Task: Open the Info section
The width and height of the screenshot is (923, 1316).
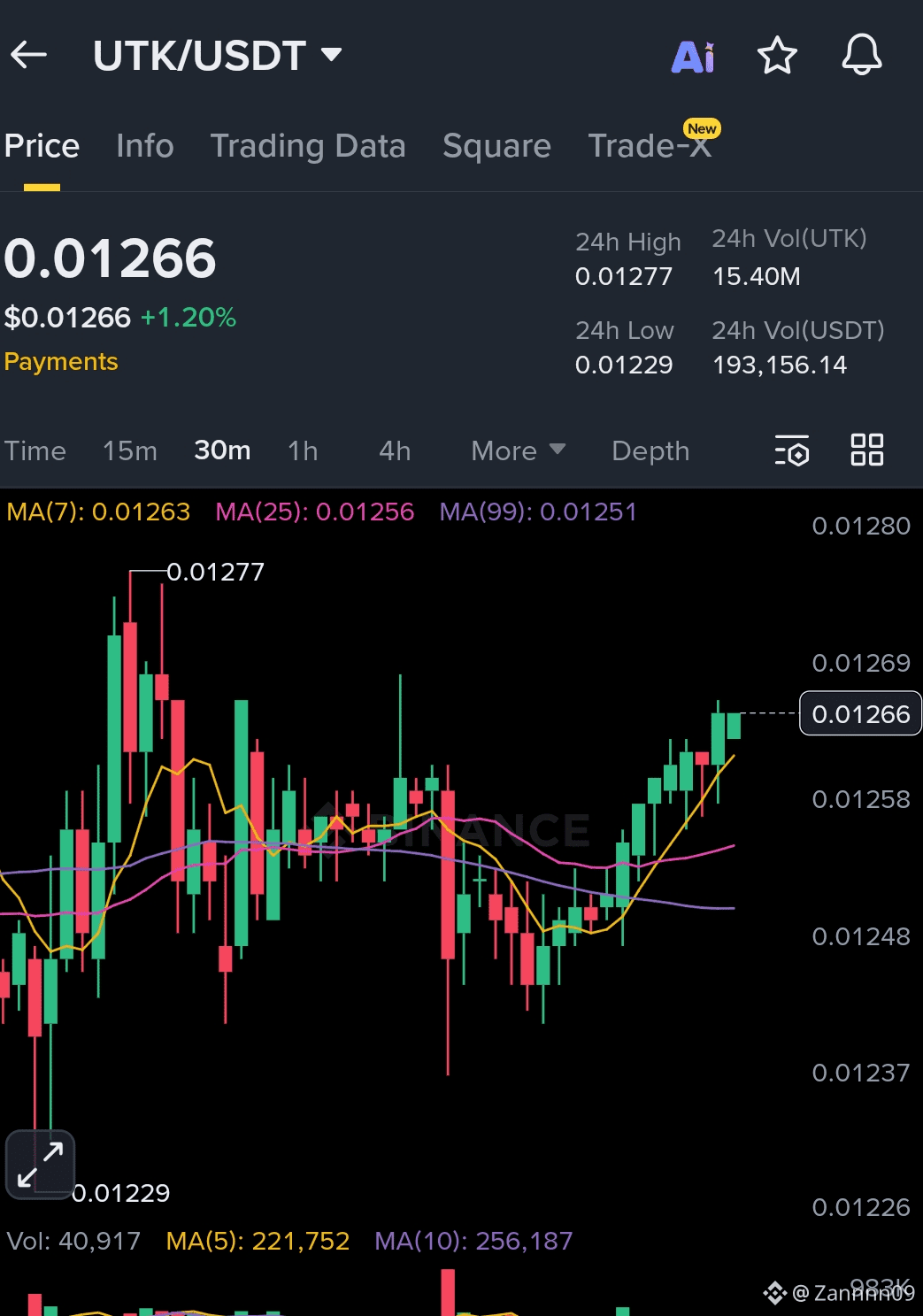Action: (x=143, y=145)
